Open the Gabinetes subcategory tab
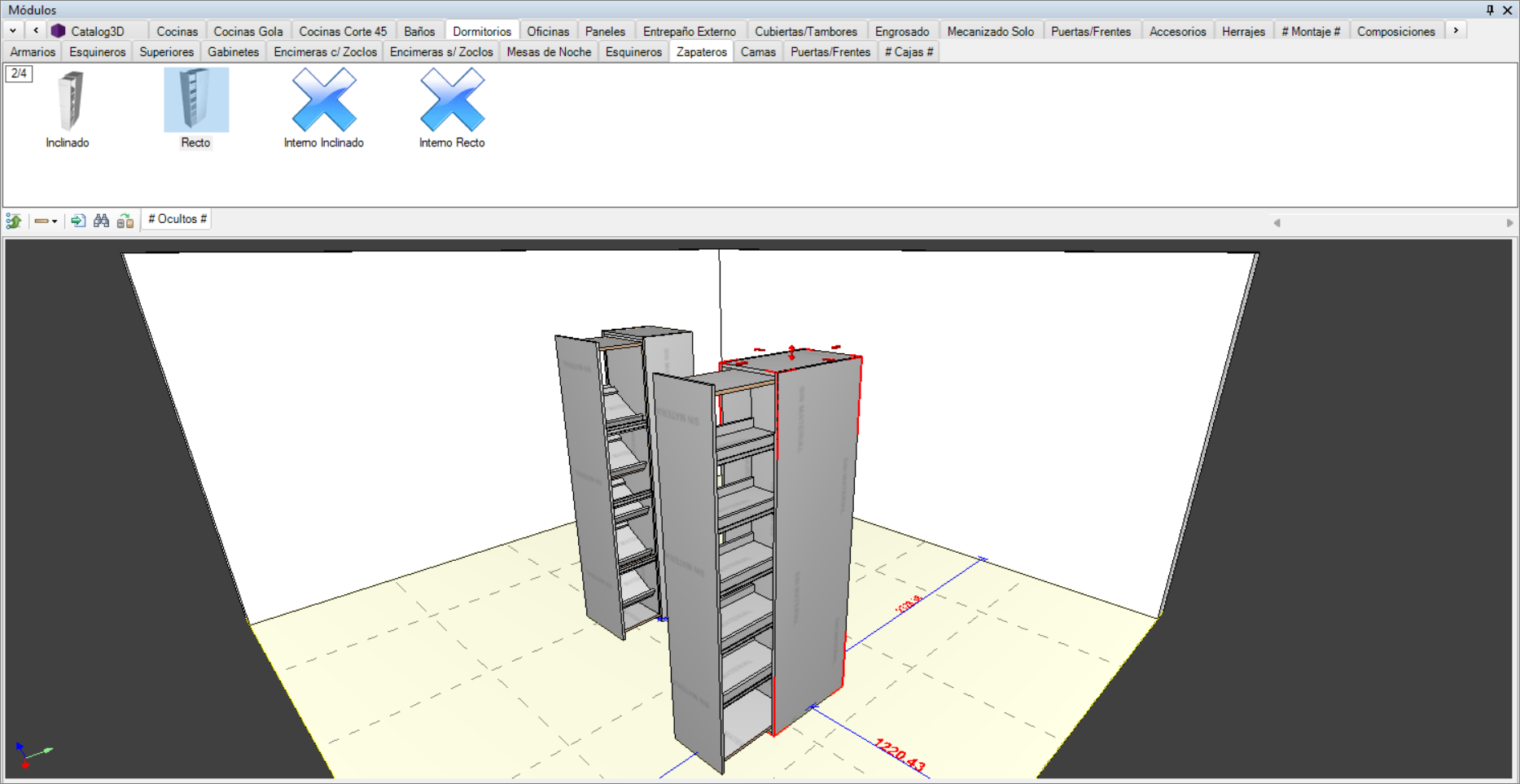Viewport: 1520px width, 784px height. click(234, 51)
